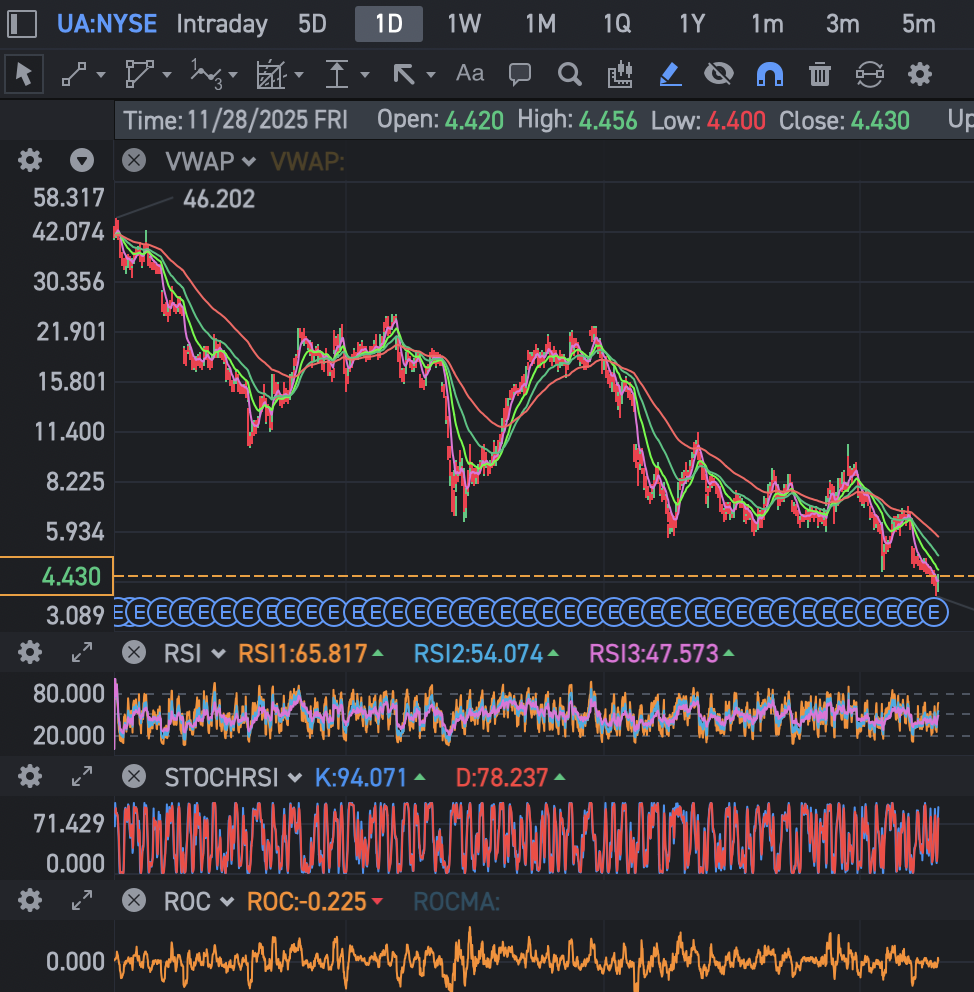The width and height of the screenshot is (974, 992).
Task: Select the 1m interval
Action: (x=767, y=24)
